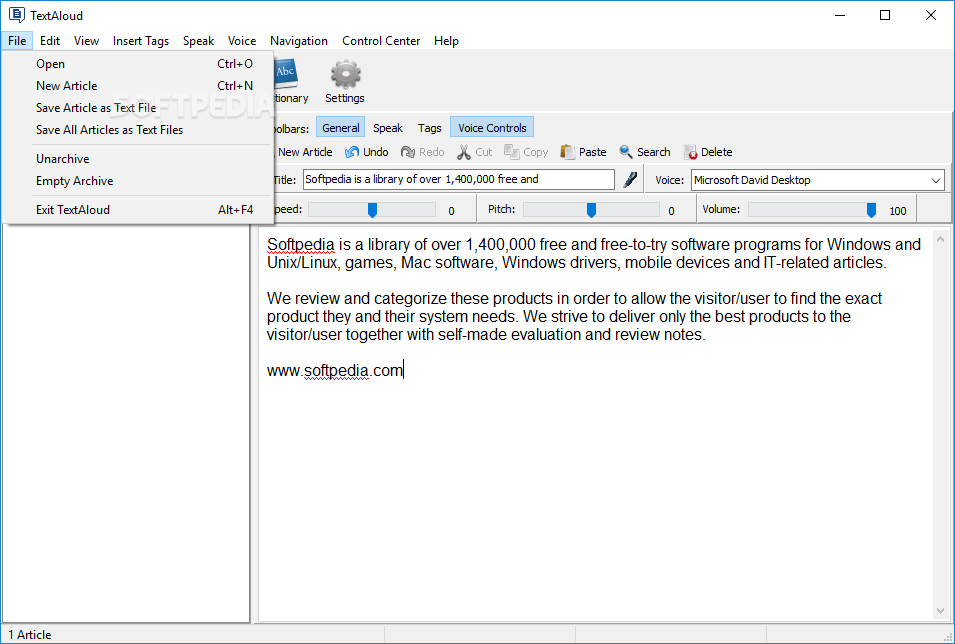
Task: Adjust the Pitch slider
Action: [x=589, y=210]
